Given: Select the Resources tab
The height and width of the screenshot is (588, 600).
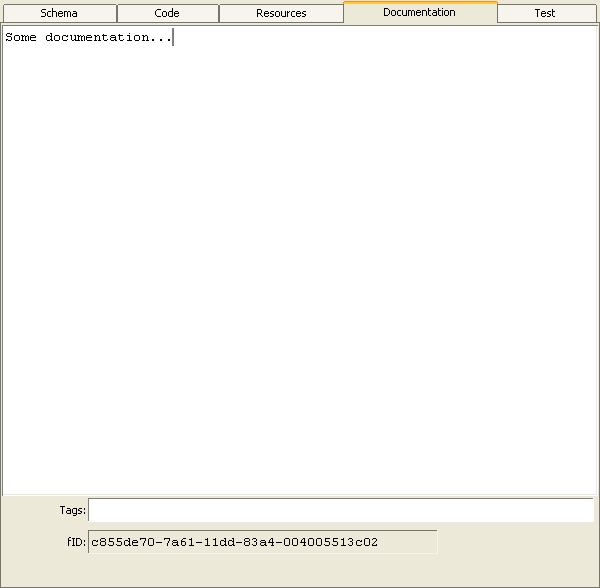Looking at the screenshot, I should coord(281,14).
